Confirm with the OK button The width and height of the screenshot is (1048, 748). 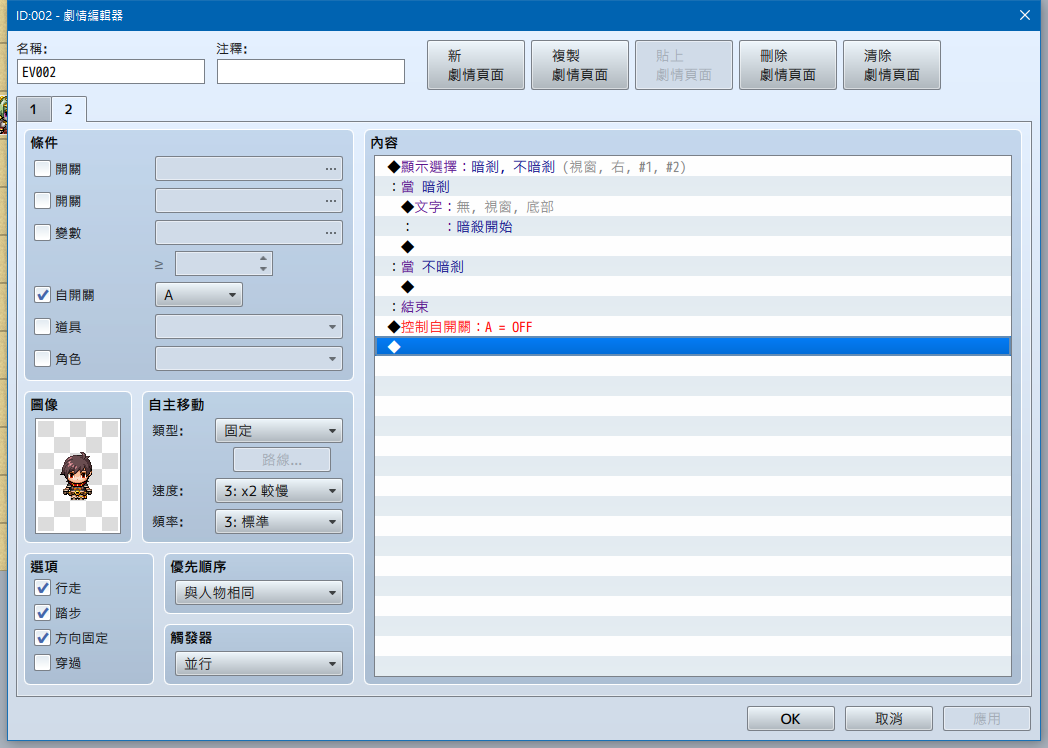coord(791,719)
